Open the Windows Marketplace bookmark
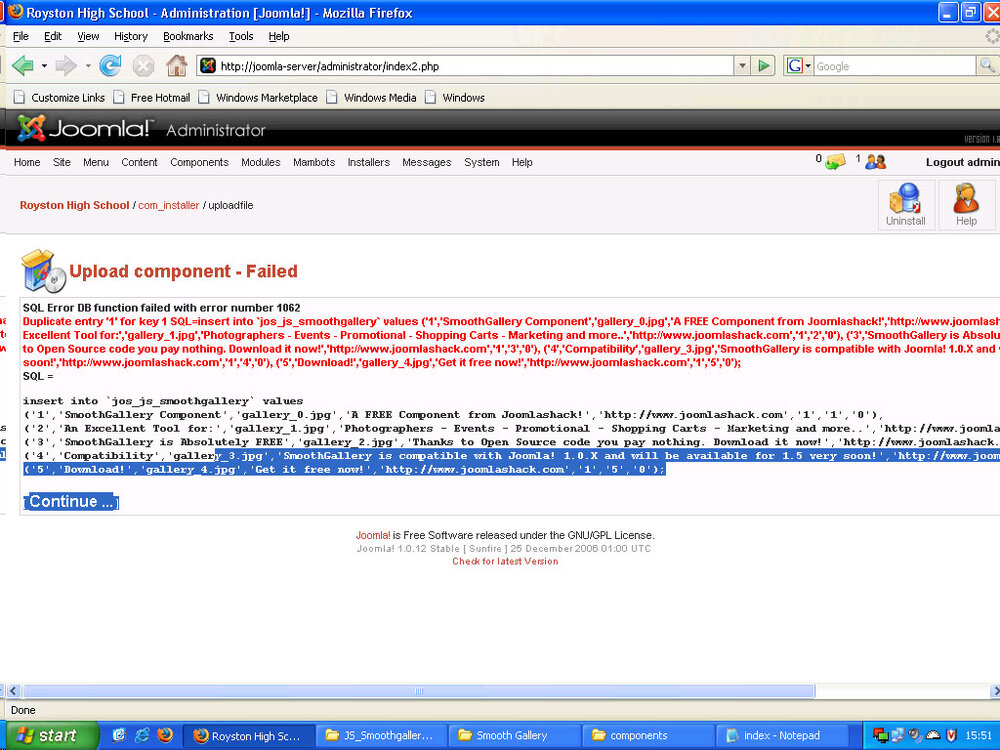Viewport: 1000px width, 750px height. point(258,97)
